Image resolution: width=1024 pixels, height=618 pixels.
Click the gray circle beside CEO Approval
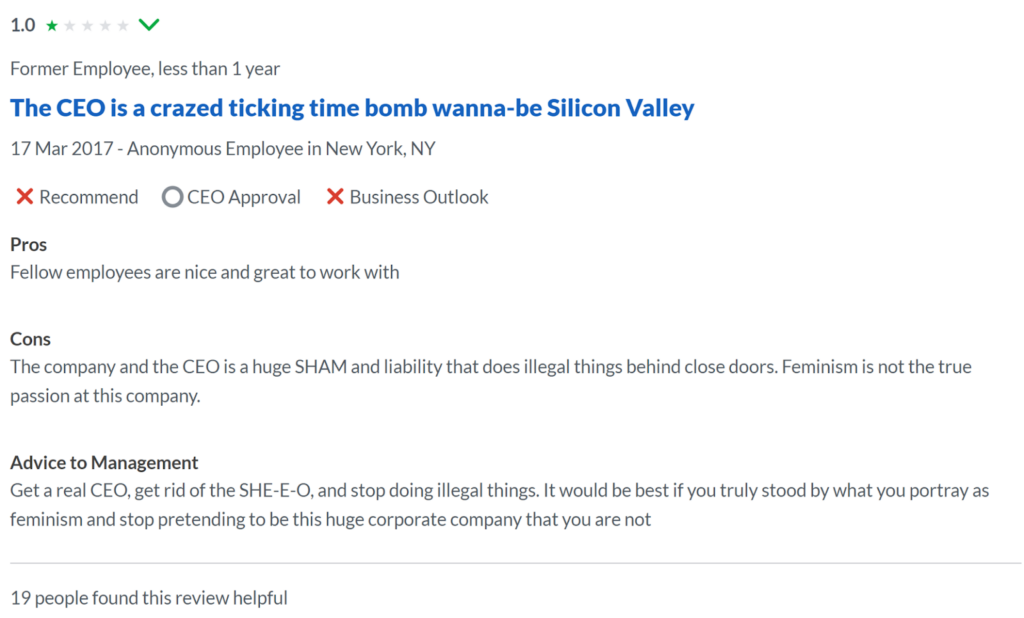coord(172,197)
